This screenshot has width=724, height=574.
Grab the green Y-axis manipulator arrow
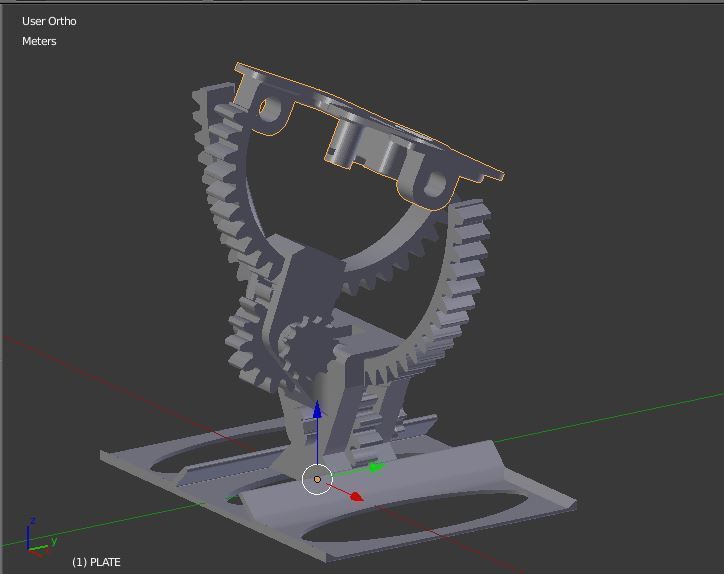376,467
